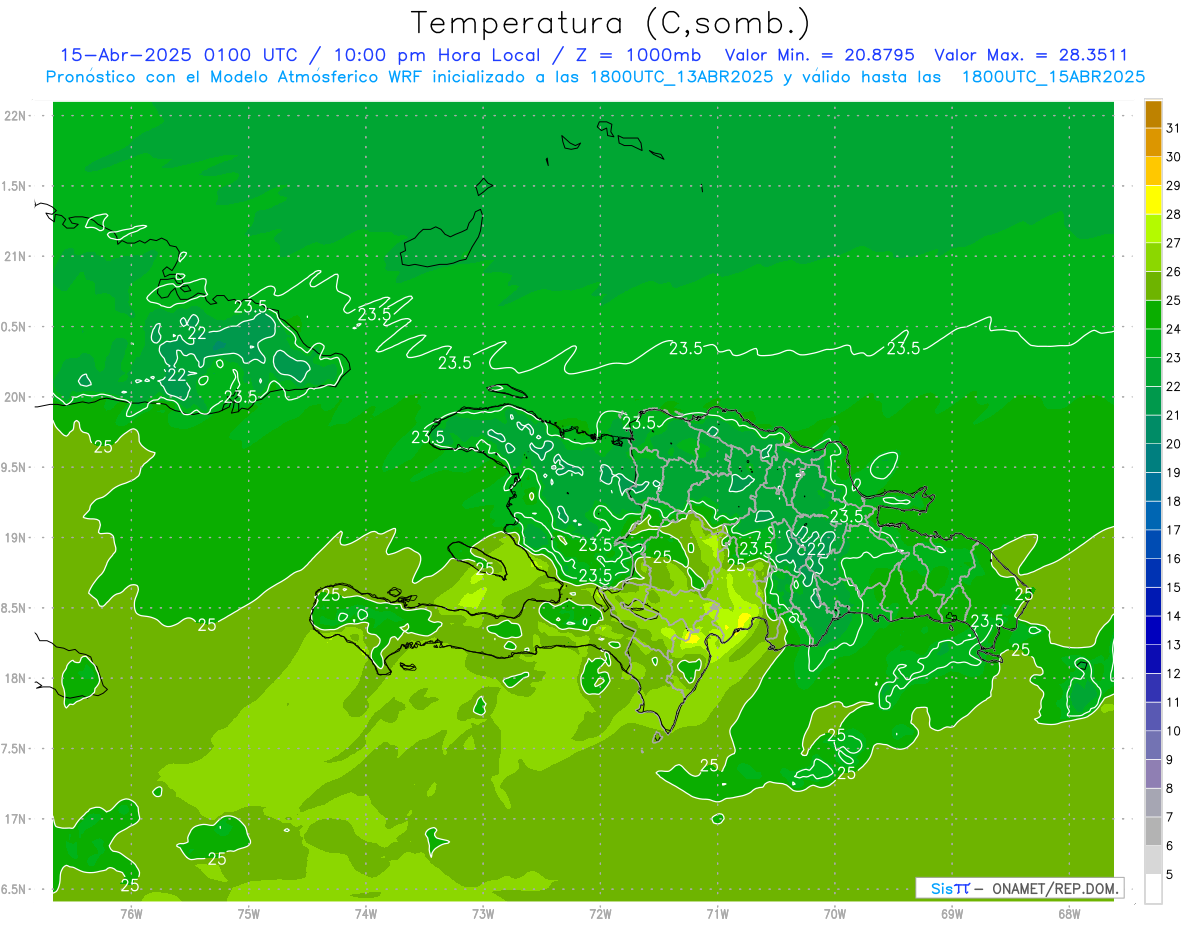
Task: Click the 22N latitude axis label
Action: [17, 116]
